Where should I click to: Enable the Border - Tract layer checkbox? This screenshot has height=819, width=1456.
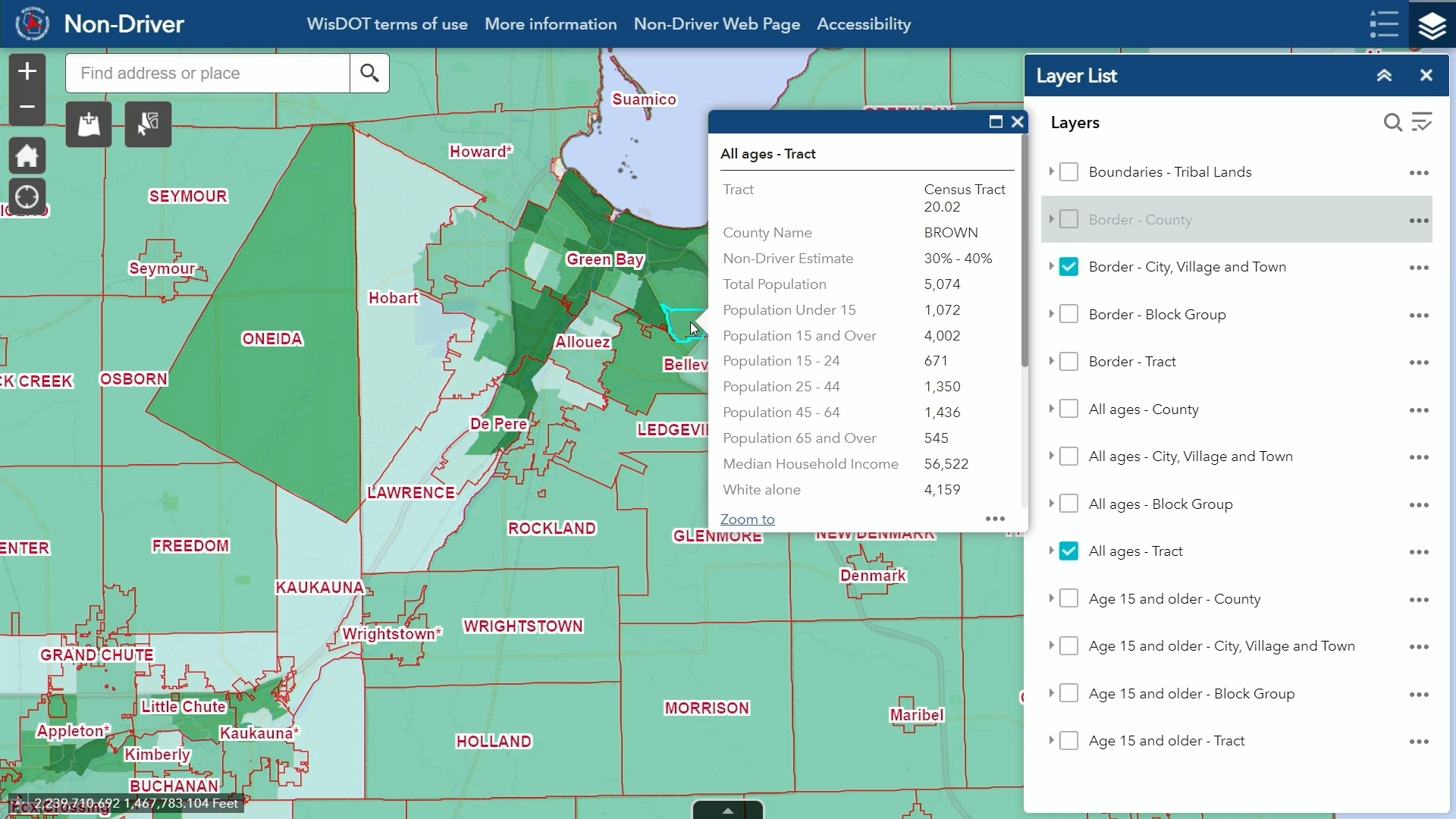coord(1068,362)
